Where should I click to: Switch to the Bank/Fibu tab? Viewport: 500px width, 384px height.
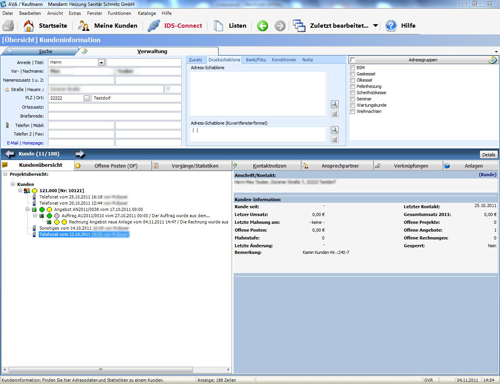pyautogui.click(x=256, y=60)
